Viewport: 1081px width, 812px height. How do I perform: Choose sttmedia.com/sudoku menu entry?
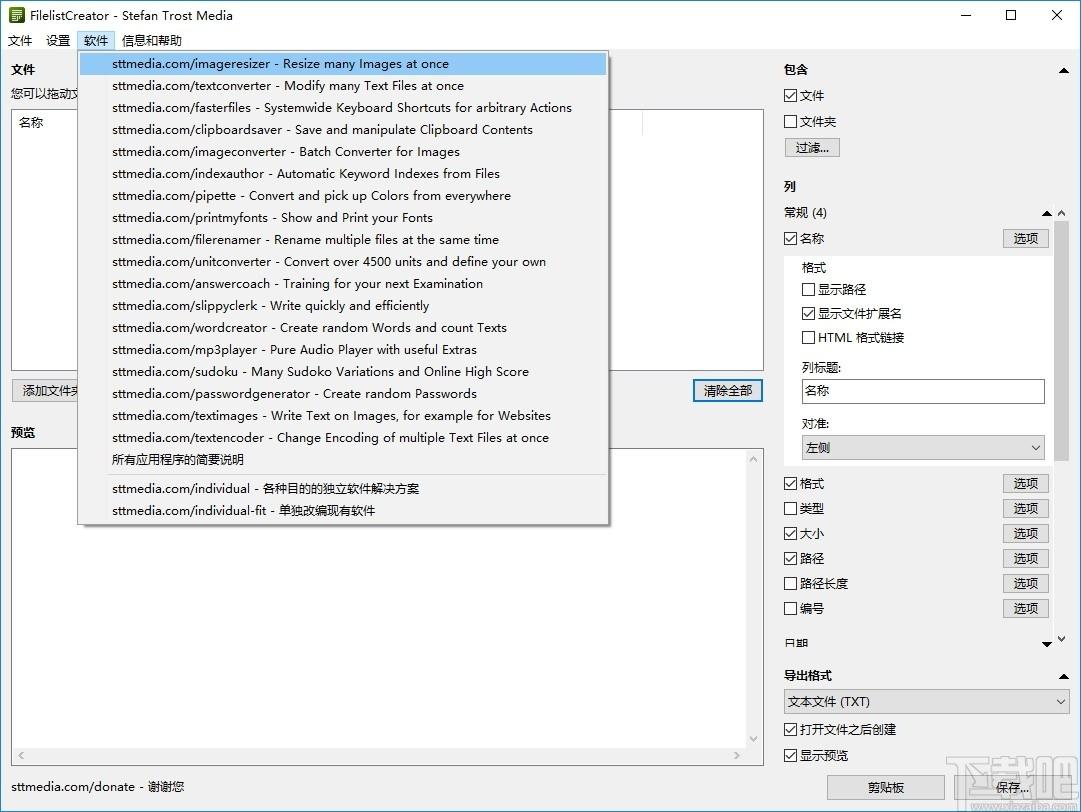tap(343, 372)
